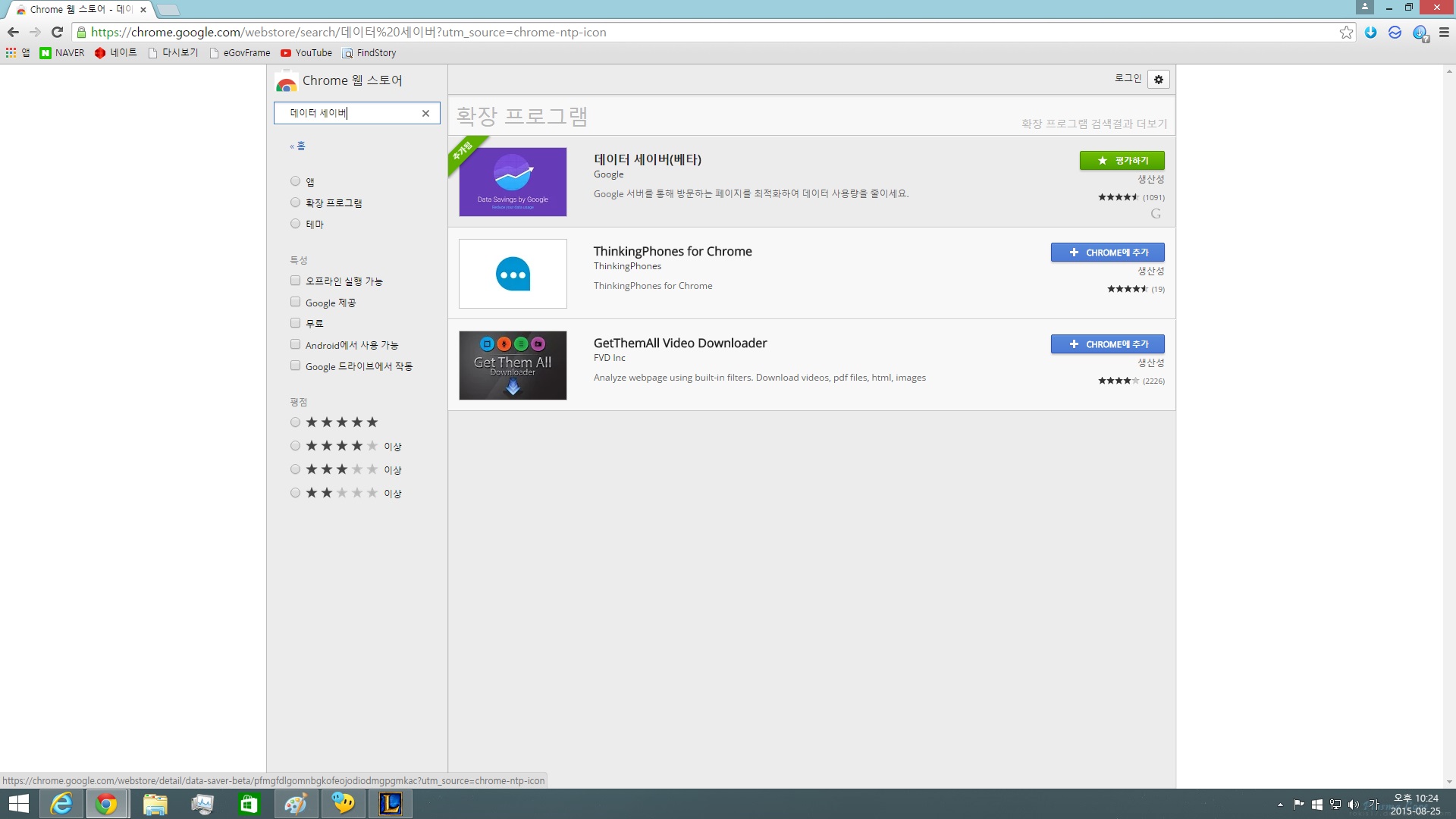Click the page vertical scrollbar
The height and width of the screenshot is (819, 1456).
pyautogui.click(x=1449, y=426)
